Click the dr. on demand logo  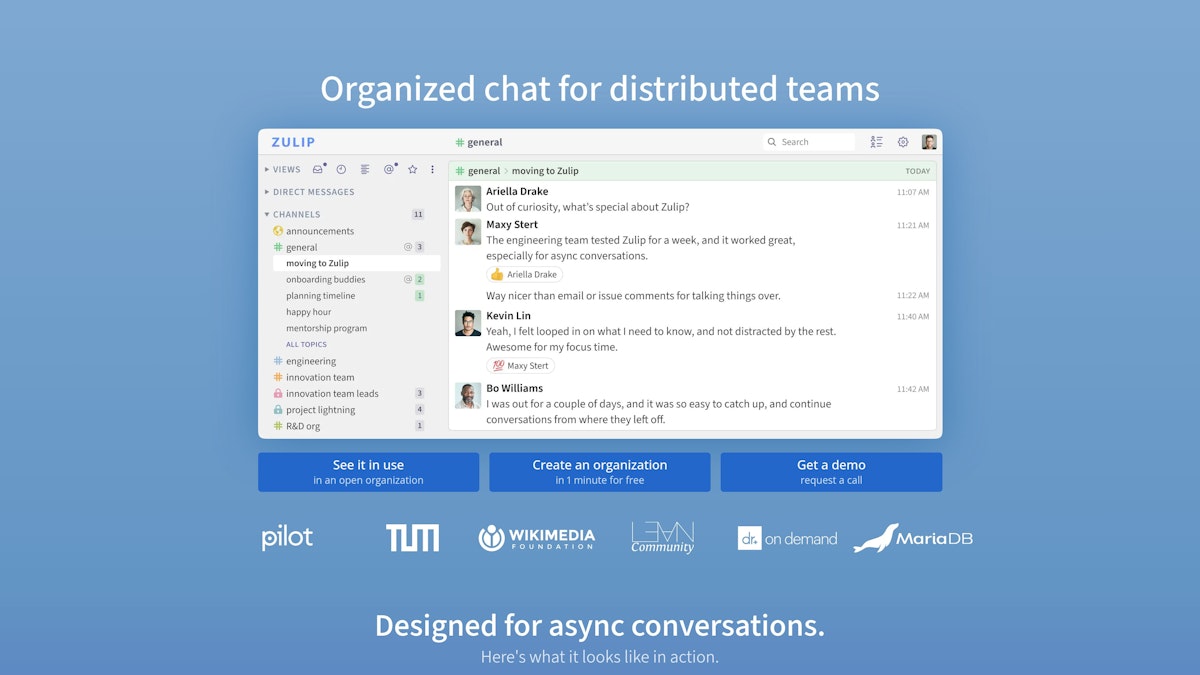click(x=787, y=538)
